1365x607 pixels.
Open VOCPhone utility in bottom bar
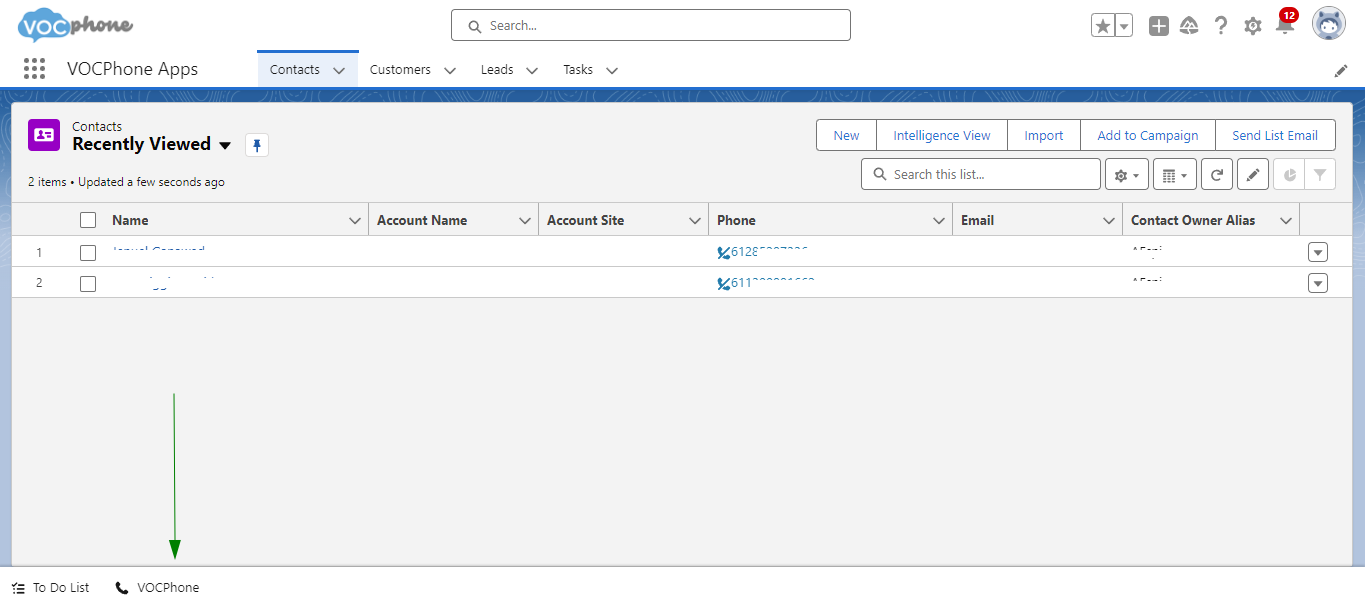tap(158, 588)
